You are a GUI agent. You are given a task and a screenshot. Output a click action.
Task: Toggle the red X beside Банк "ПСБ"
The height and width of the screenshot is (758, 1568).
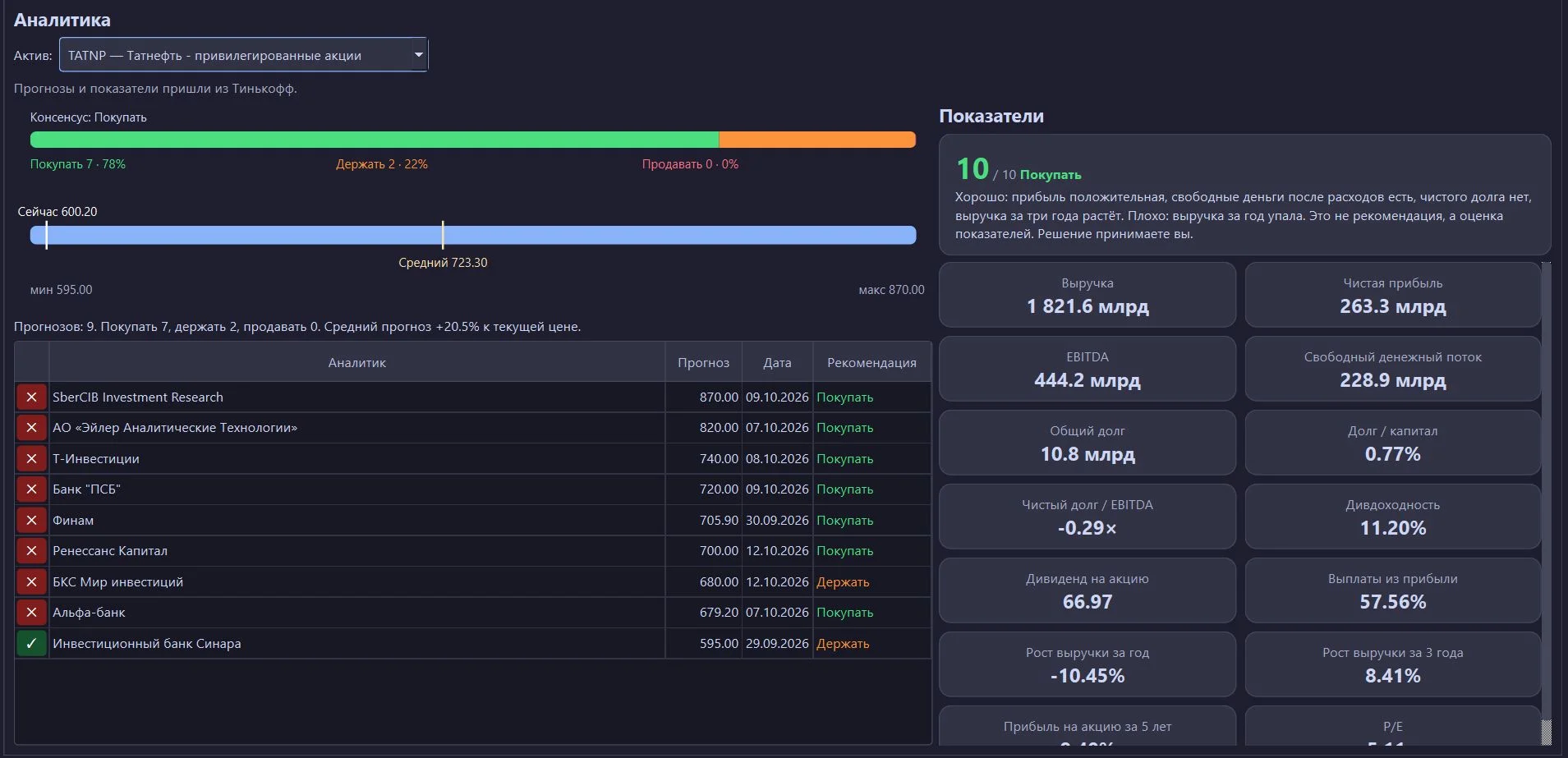pos(31,489)
